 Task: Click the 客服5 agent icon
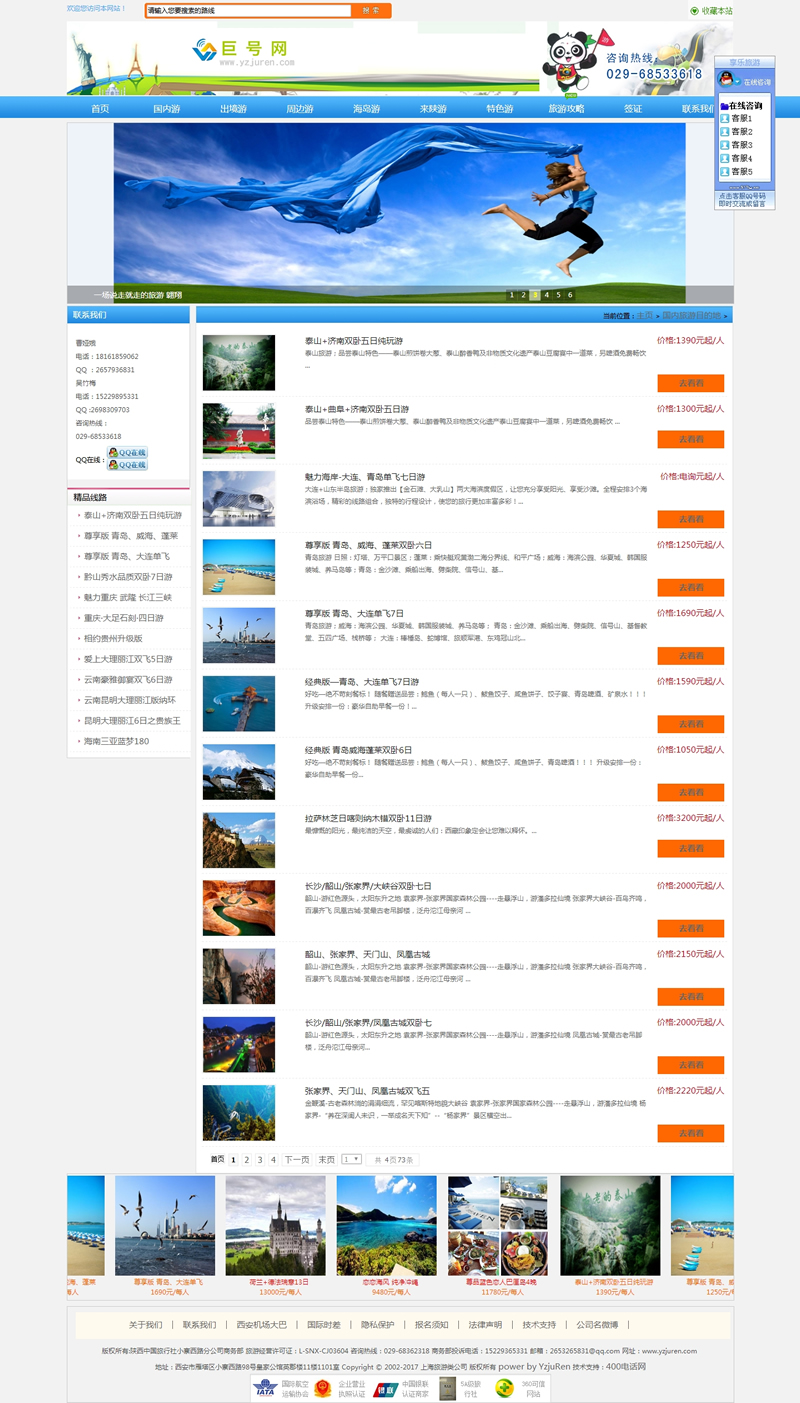(x=725, y=171)
